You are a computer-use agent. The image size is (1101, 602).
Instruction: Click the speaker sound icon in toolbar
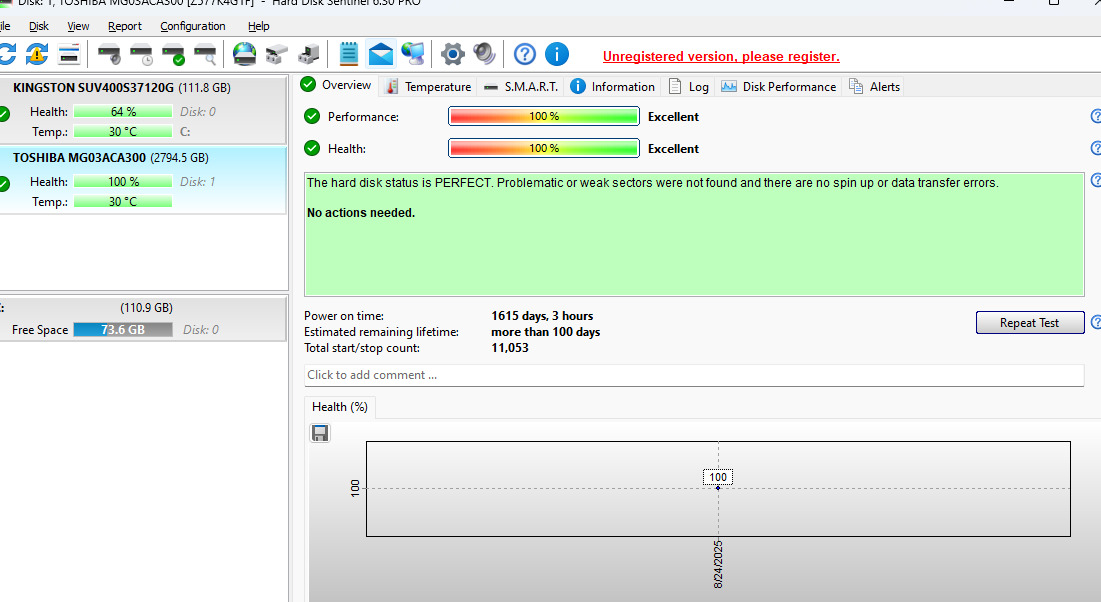click(484, 54)
